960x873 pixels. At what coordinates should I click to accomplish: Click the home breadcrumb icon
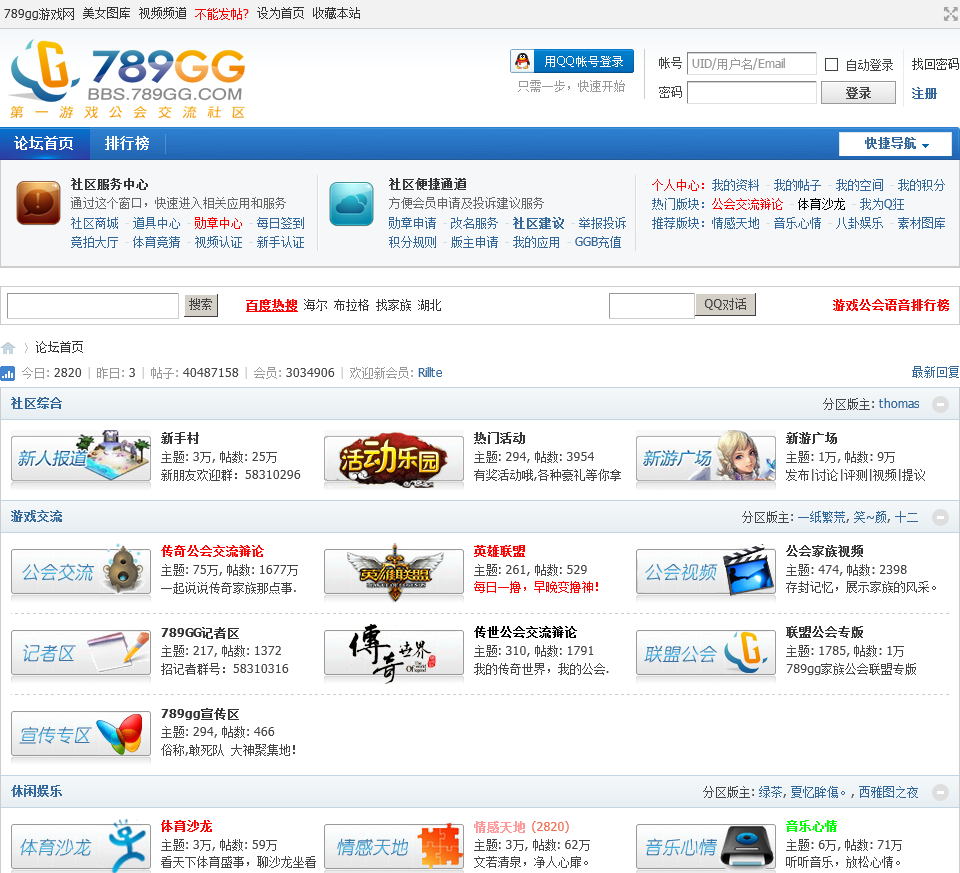8,348
